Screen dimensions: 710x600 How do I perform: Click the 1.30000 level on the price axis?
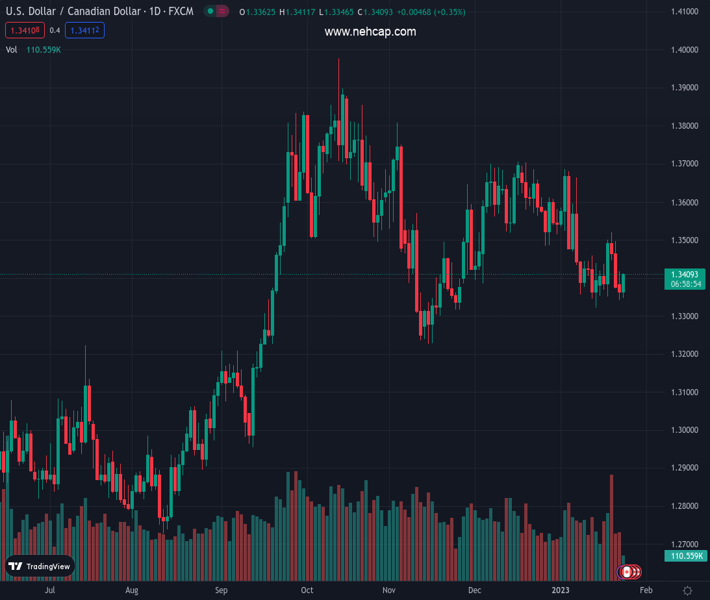click(x=684, y=430)
